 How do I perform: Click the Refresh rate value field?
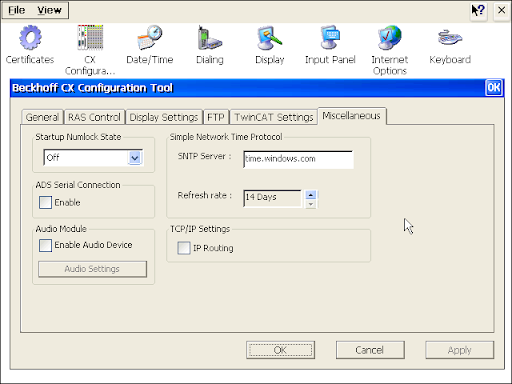click(272, 198)
